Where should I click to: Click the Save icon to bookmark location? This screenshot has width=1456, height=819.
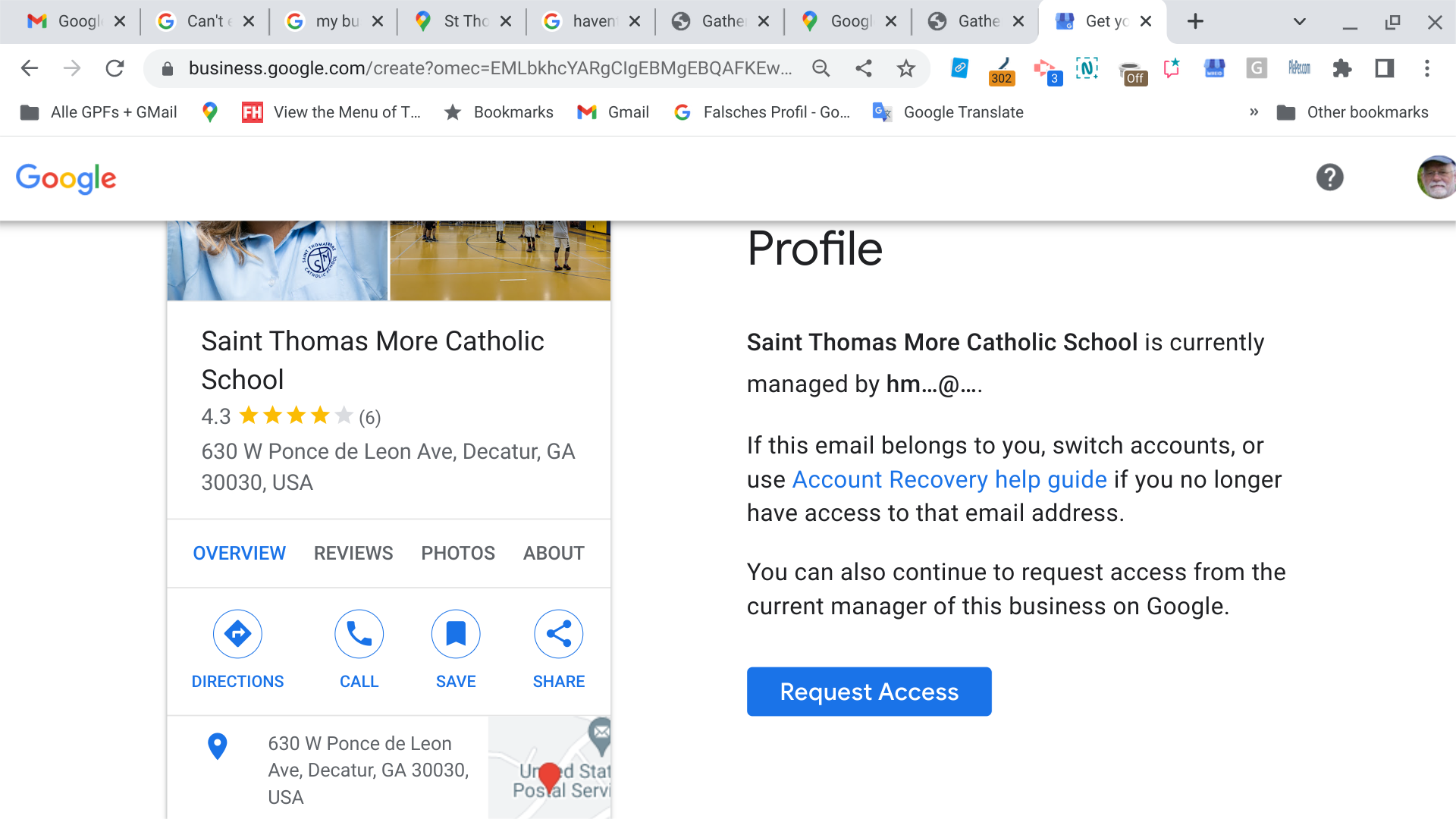tap(455, 633)
